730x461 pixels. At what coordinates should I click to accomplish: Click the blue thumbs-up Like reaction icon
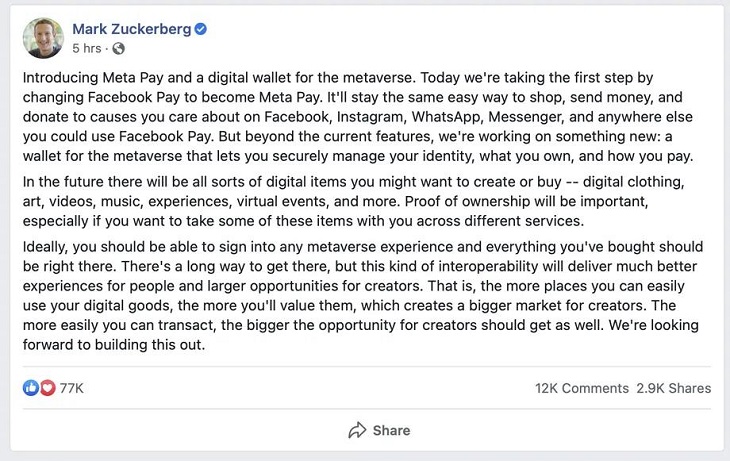coord(32,388)
